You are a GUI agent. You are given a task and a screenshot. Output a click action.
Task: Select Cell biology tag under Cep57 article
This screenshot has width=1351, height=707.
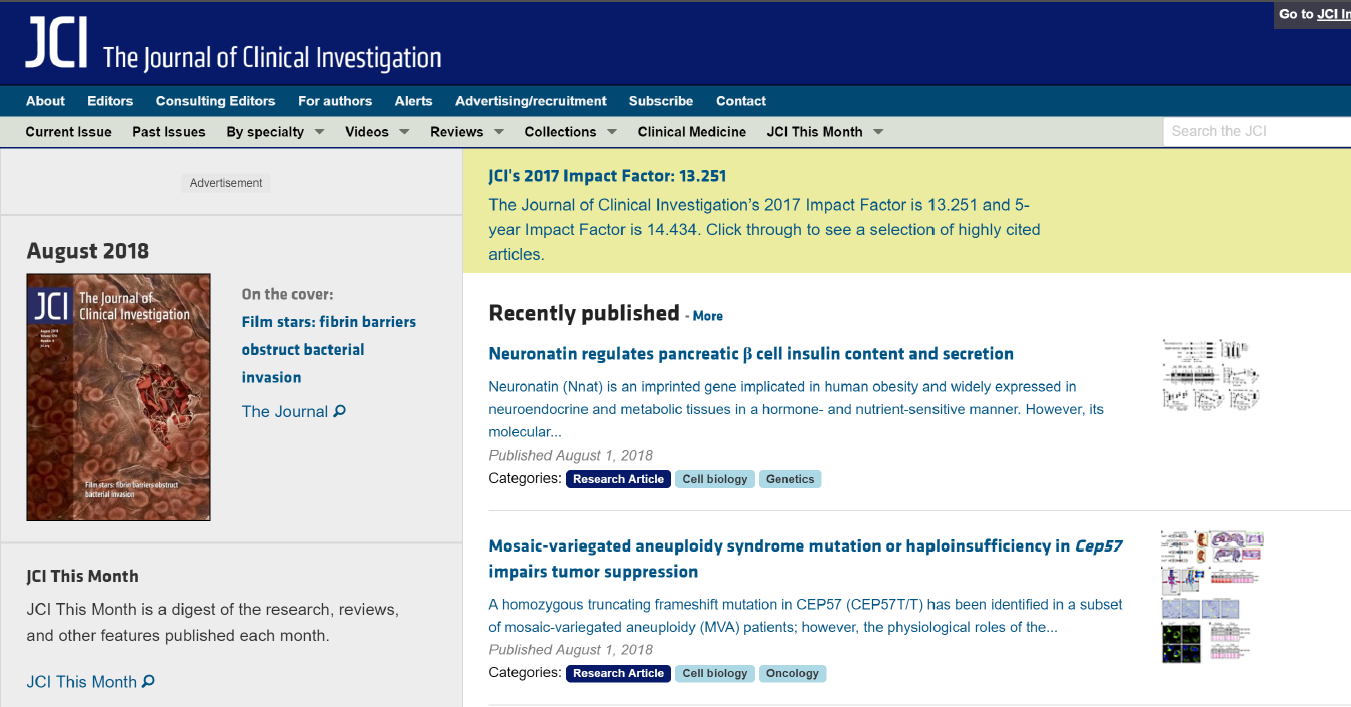click(x=715, y=673)
